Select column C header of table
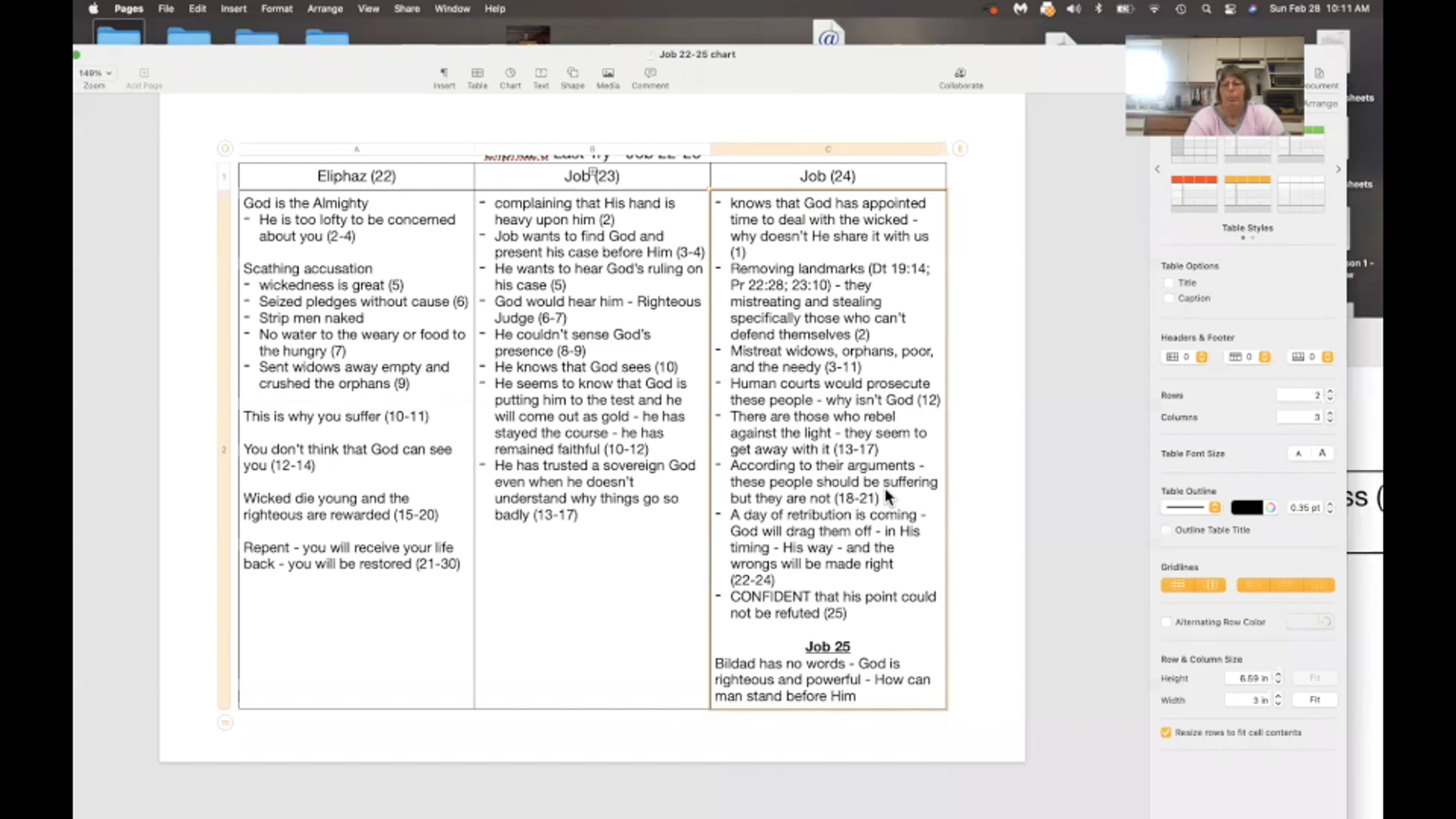 coord(827,149)
